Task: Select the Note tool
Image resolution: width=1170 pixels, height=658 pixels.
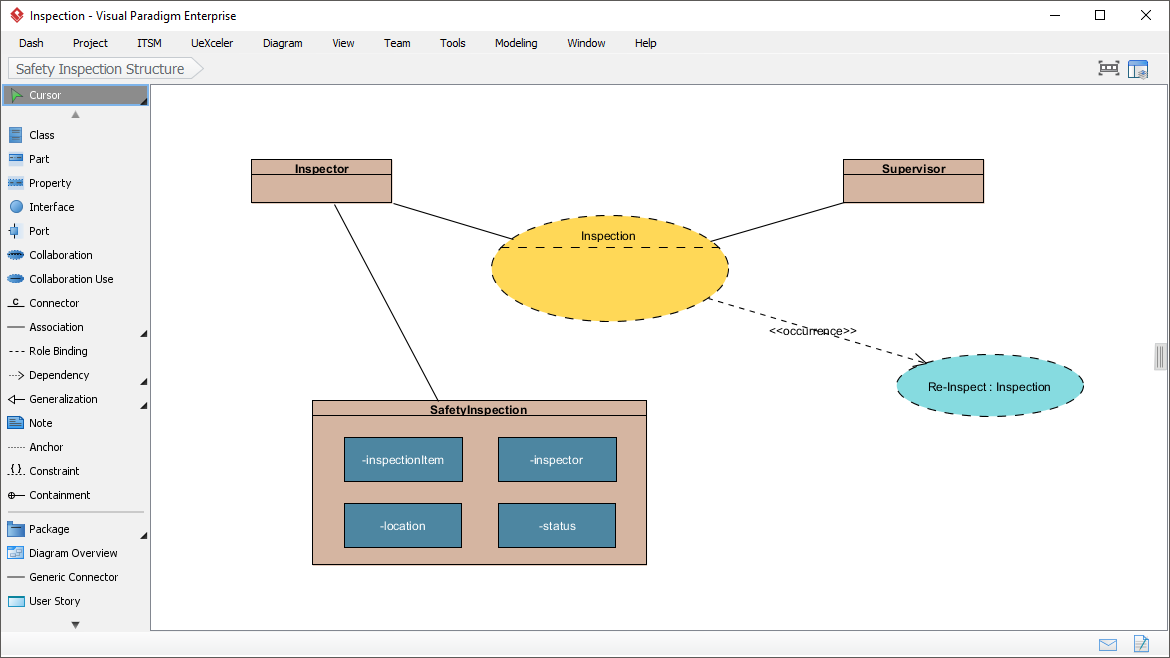Action: (x=40, y=423)
